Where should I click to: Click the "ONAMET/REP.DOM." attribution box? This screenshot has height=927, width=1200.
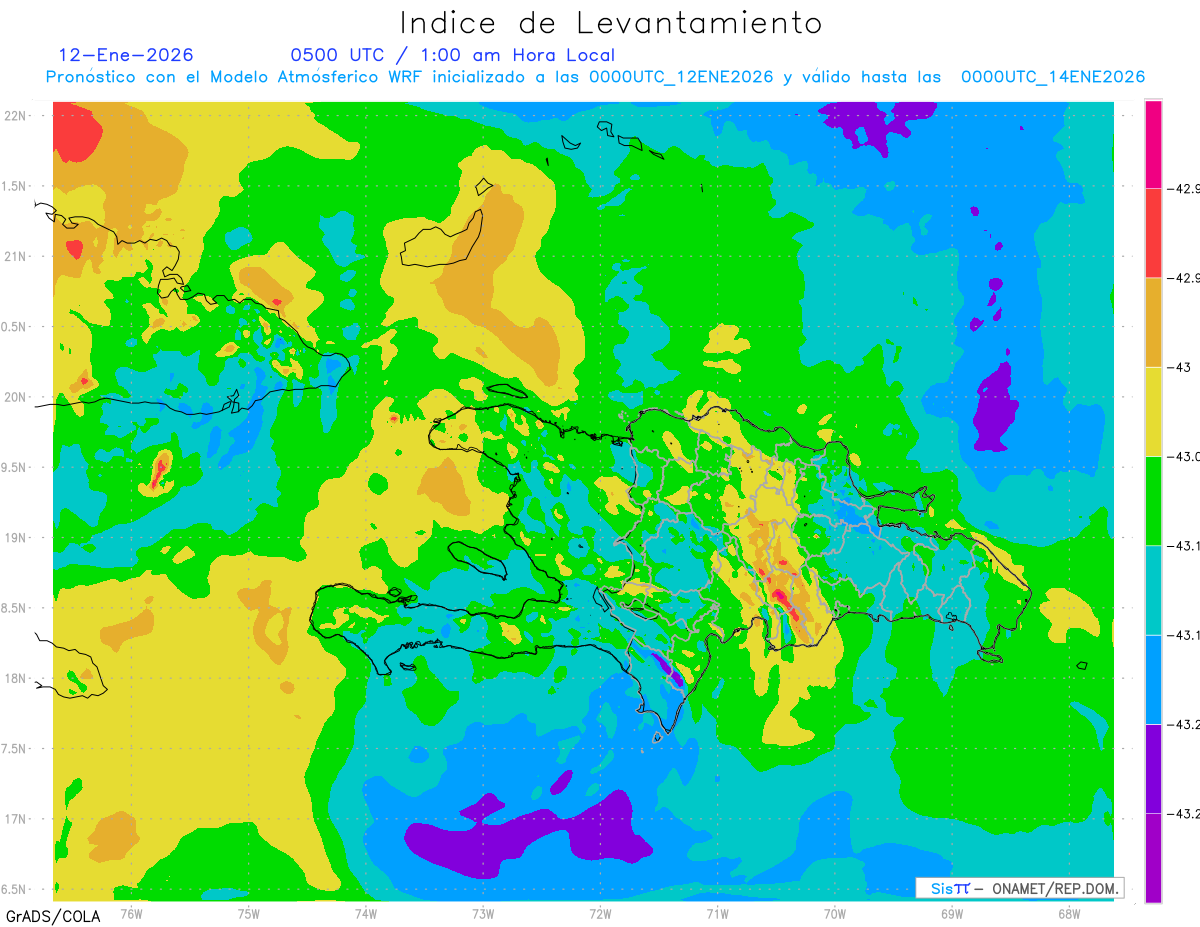coord(1020,888)
